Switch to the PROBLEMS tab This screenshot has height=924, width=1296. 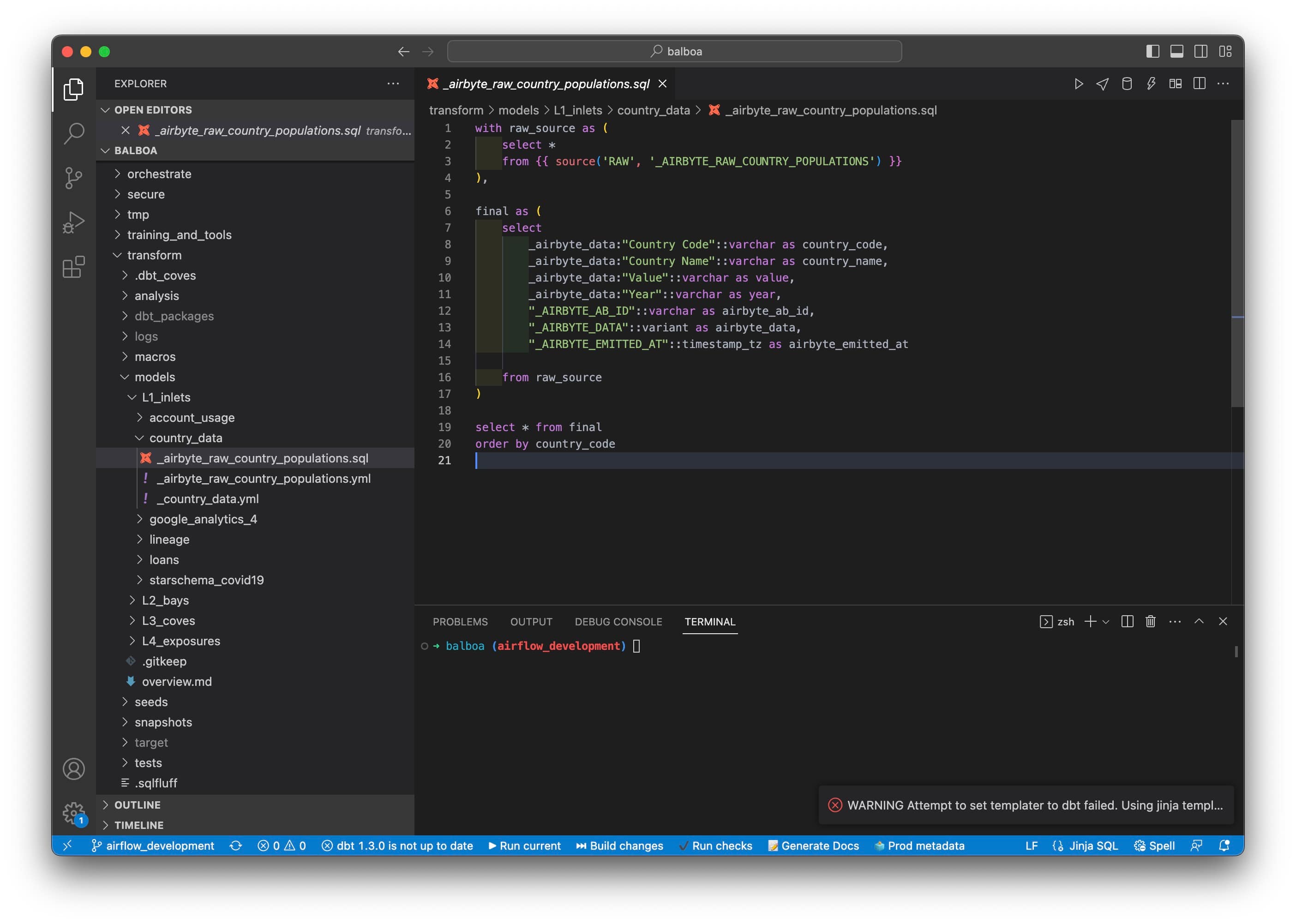coord(460,621)
